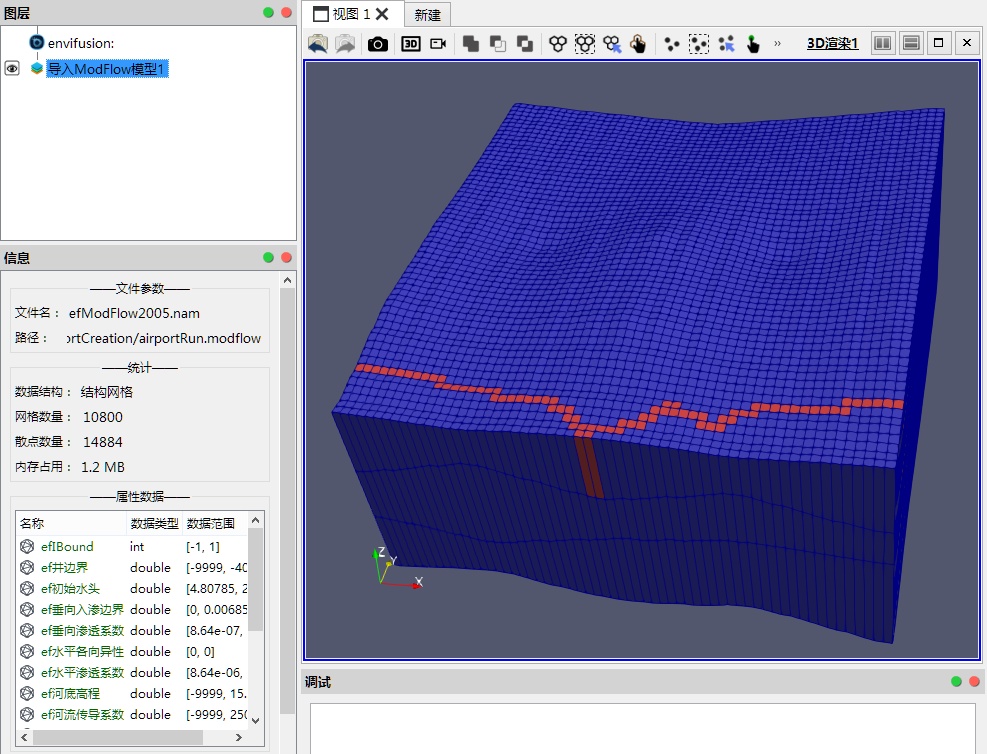Select the ef水平各向异性 attribute
Viewport: 987px width, 754px height.
pos(82,651)
